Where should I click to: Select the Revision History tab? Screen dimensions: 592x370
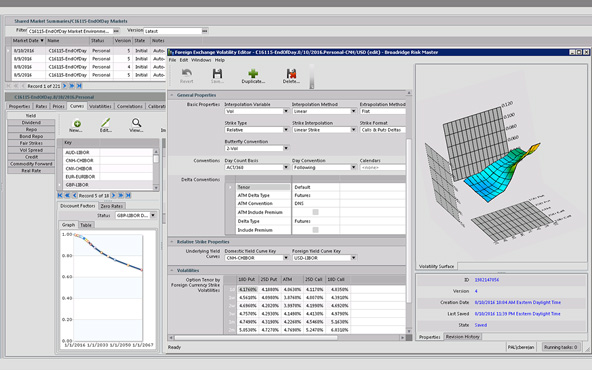point(462,336)
